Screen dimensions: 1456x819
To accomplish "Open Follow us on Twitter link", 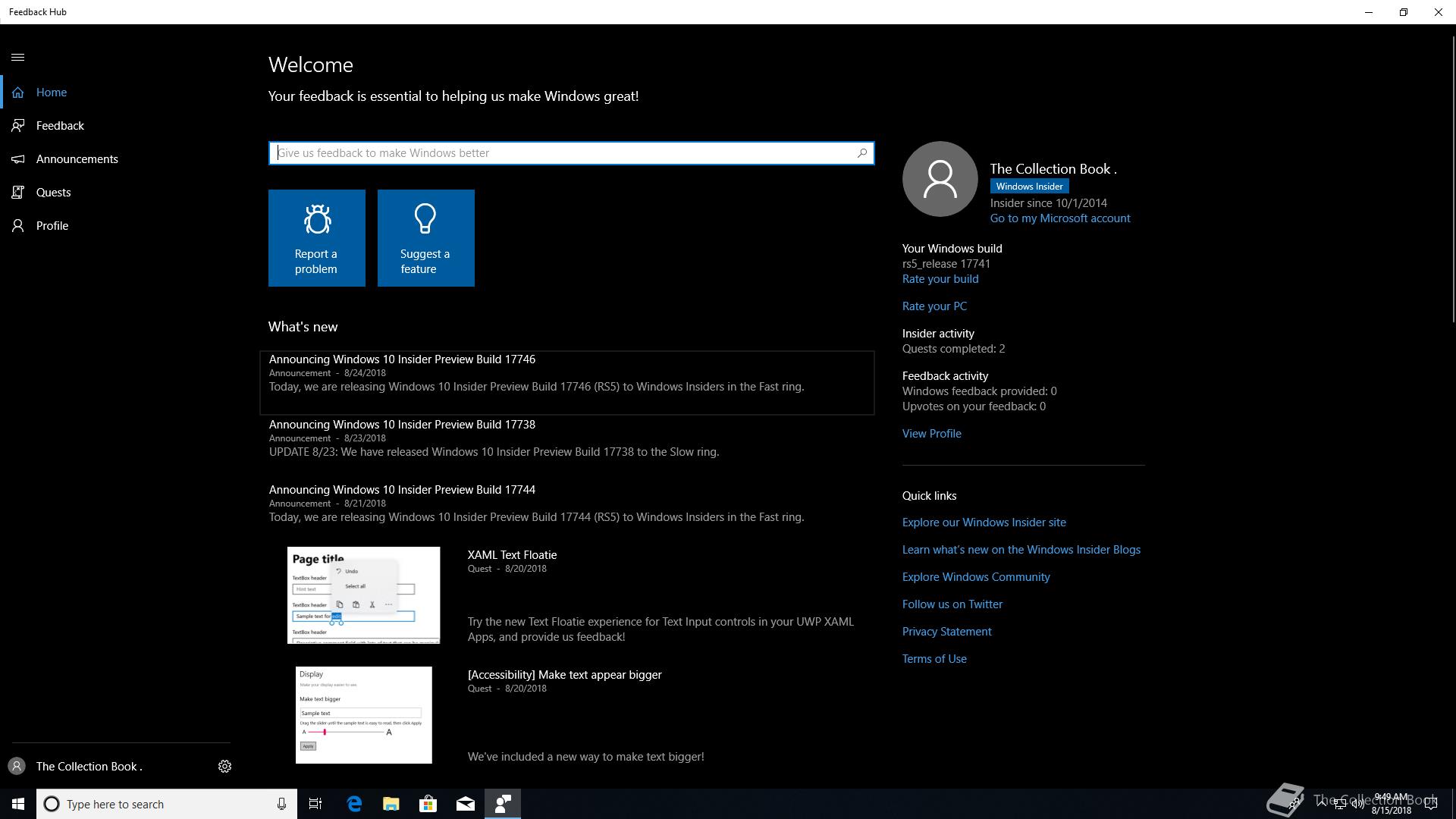I will [x=952, y=604].
